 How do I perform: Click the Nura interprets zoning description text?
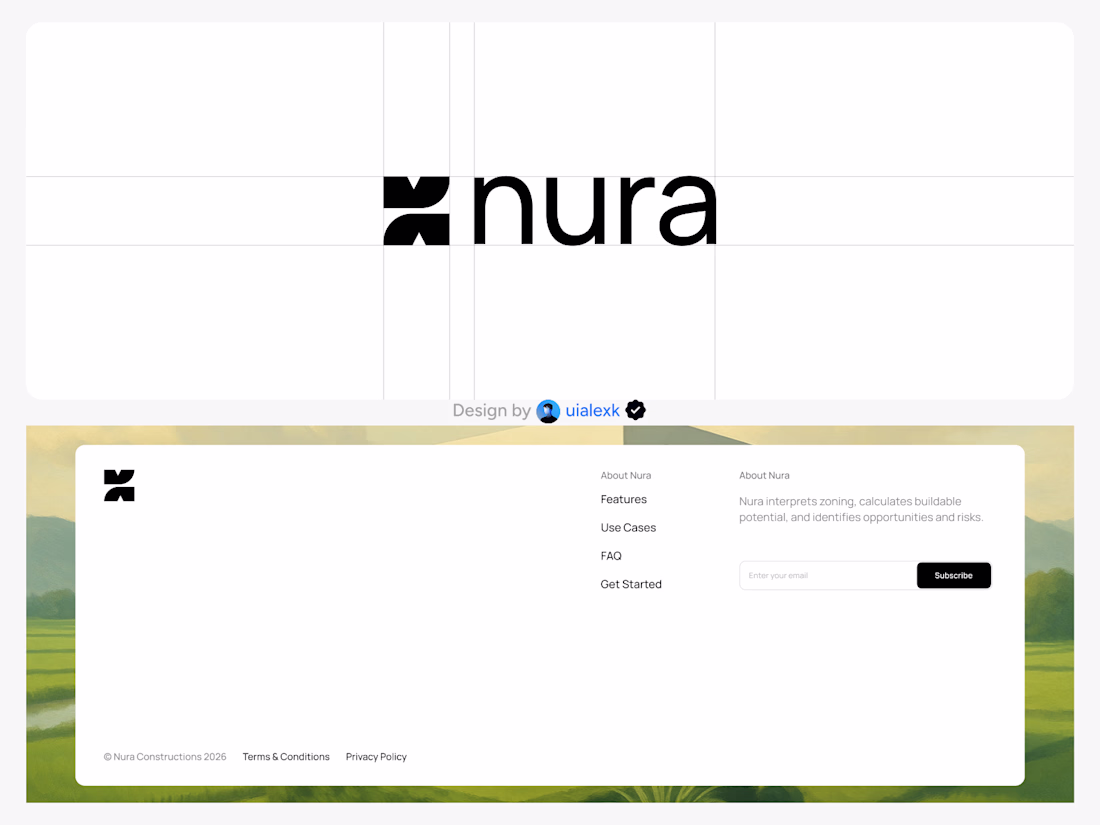(x=861, y=509)
